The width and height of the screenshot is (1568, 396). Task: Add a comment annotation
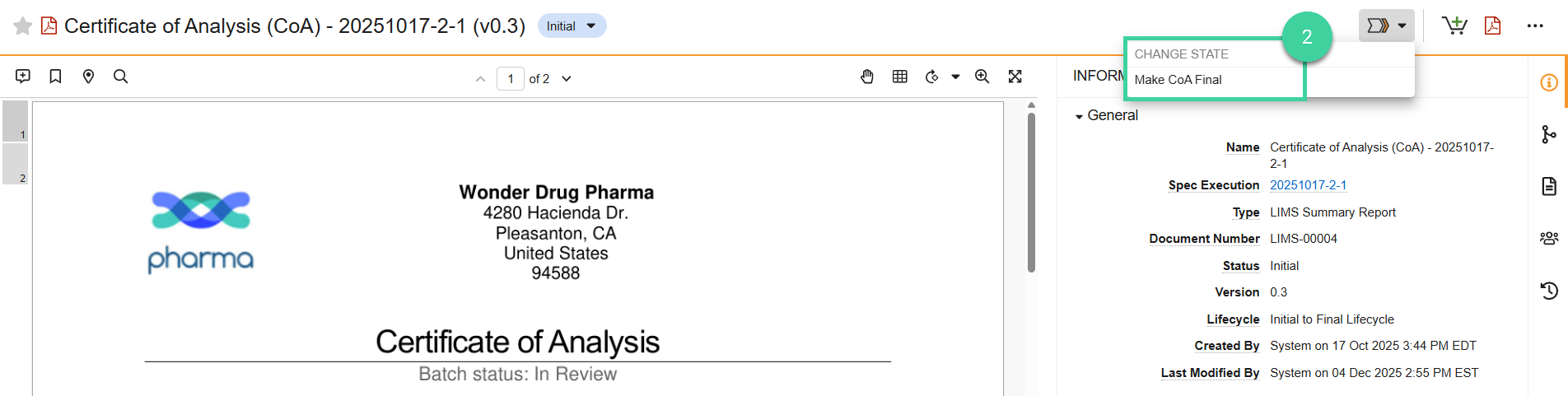[23, 77]
